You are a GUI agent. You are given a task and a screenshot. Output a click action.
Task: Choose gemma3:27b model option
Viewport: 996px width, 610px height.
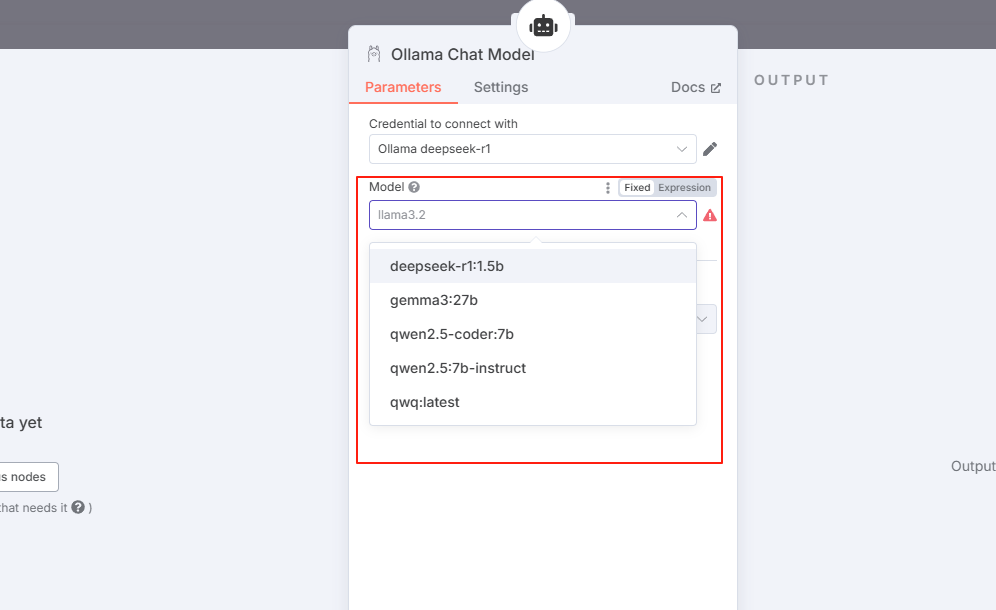(532, 300)
